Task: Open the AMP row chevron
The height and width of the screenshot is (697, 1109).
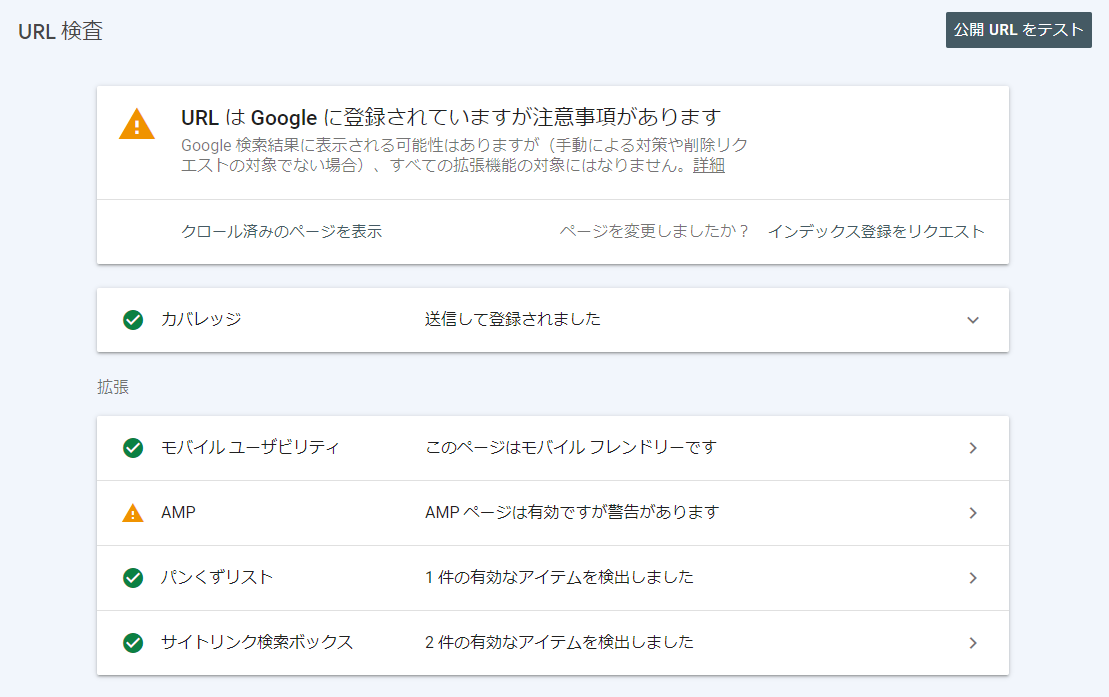Action: coord(973,513)
